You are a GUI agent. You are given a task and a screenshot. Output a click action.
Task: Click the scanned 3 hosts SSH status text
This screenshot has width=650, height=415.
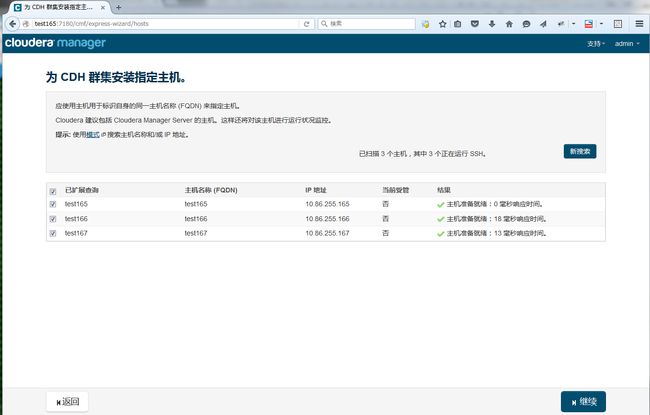click(422, 154)
